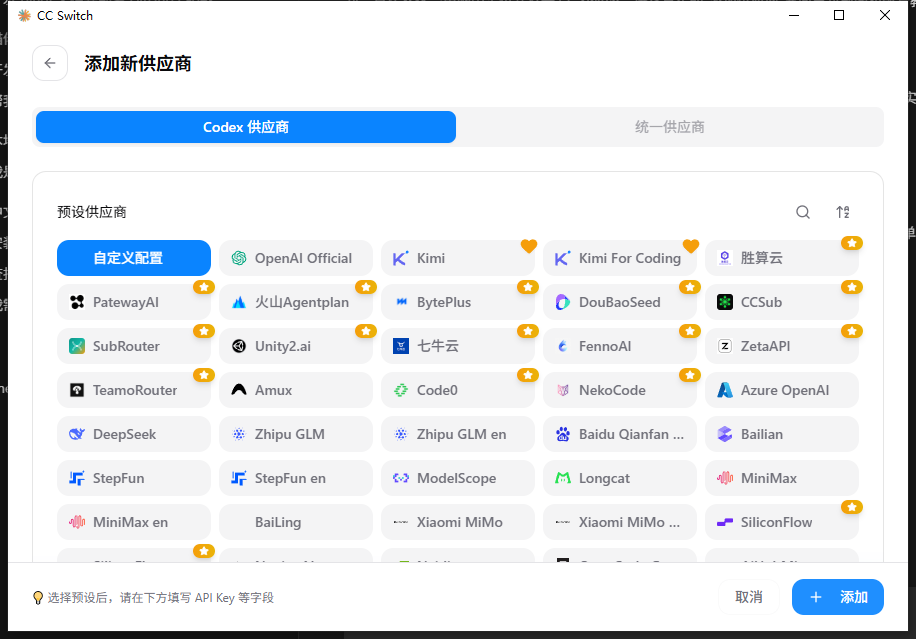This screenshot has height=639, width=916.
Task: Pick the Bailian preset
Action: point(782,434)
